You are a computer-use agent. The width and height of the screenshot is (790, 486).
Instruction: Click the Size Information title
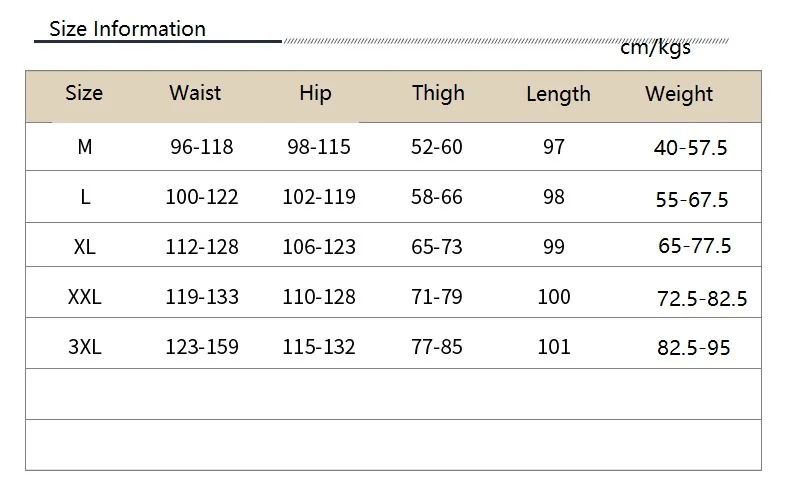point(127,29)
